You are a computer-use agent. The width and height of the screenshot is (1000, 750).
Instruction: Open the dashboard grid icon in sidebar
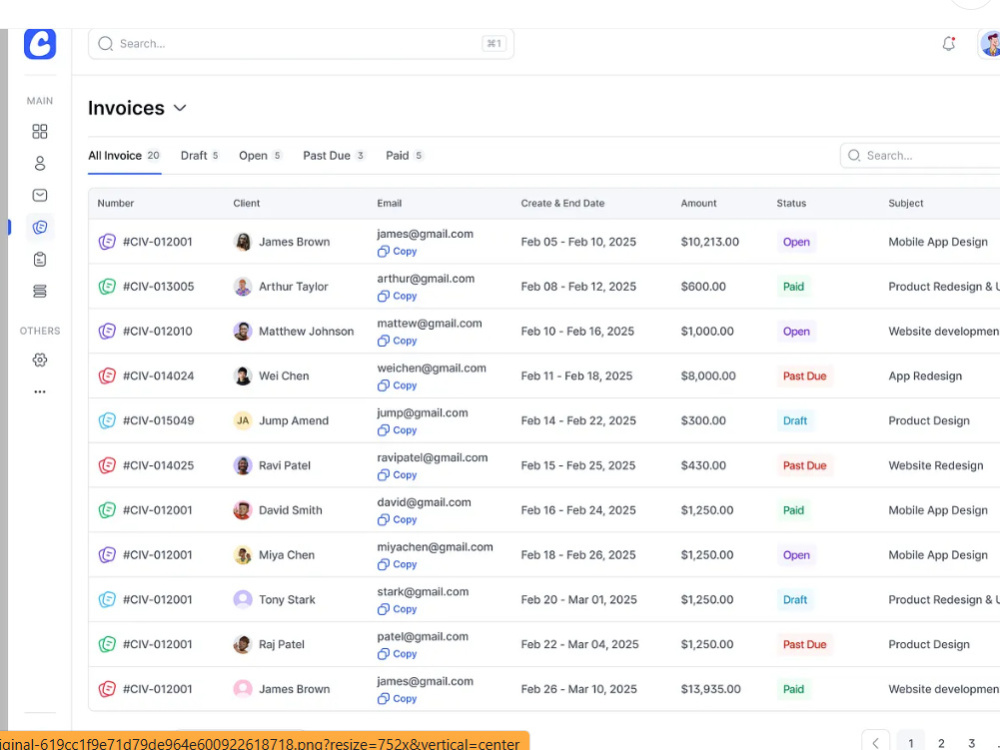(x=40, y=131)
